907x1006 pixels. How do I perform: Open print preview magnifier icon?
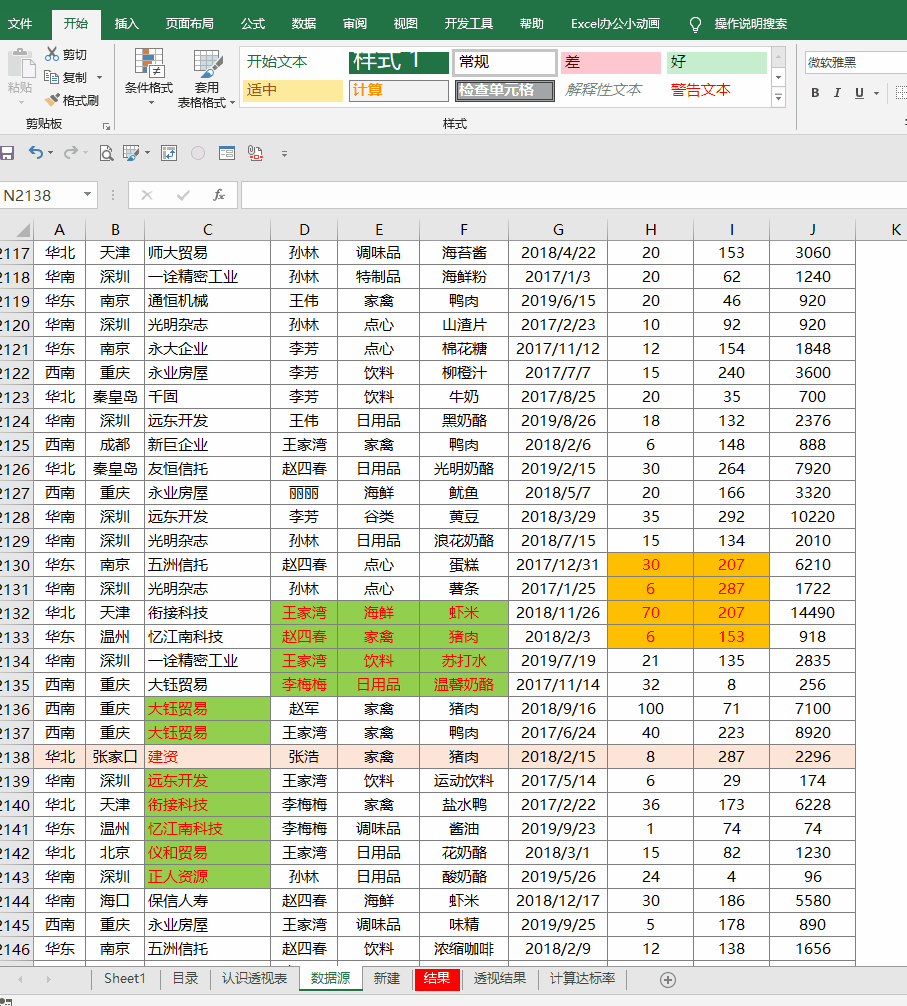[106, 153]
